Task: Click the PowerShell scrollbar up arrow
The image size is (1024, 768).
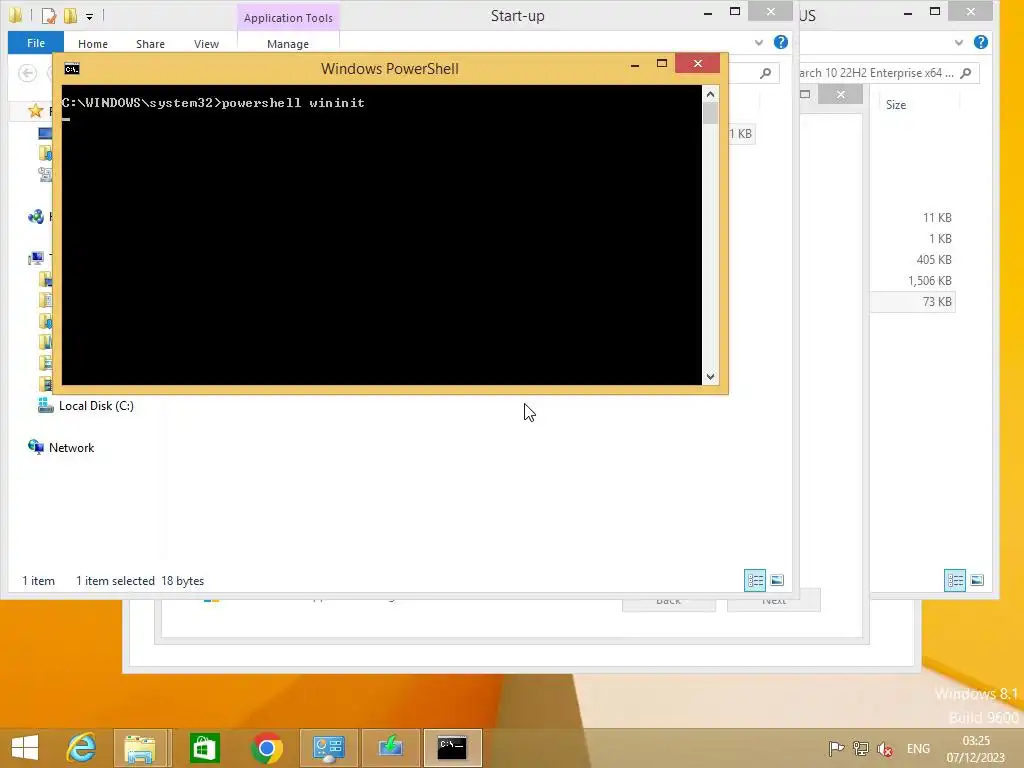Action: coord(711,94)
